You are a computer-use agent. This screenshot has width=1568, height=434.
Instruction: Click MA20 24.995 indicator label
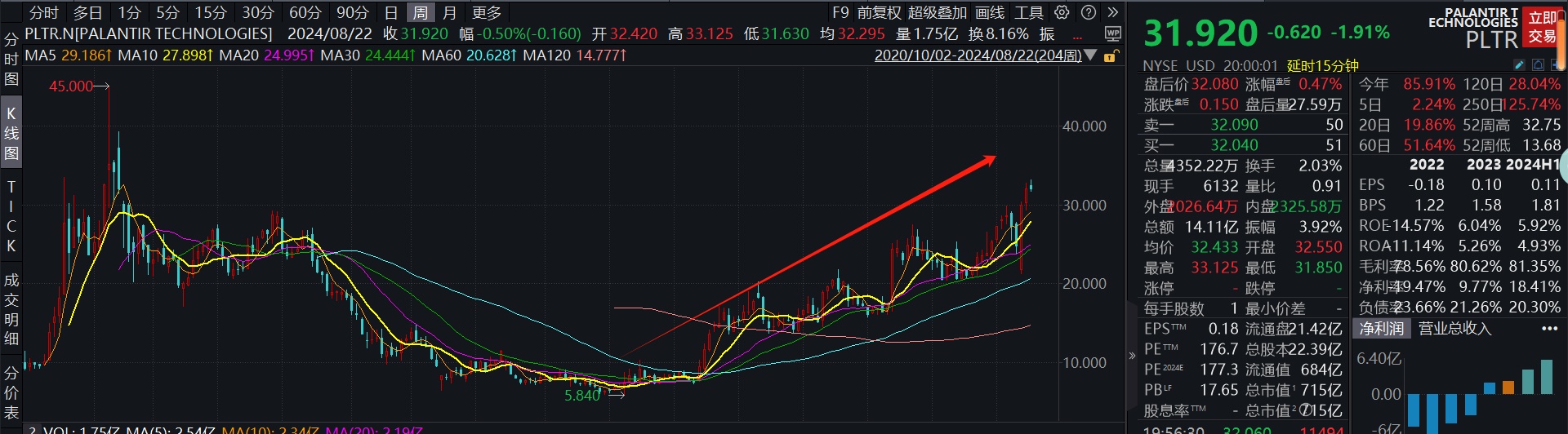[x=267, y=55]
